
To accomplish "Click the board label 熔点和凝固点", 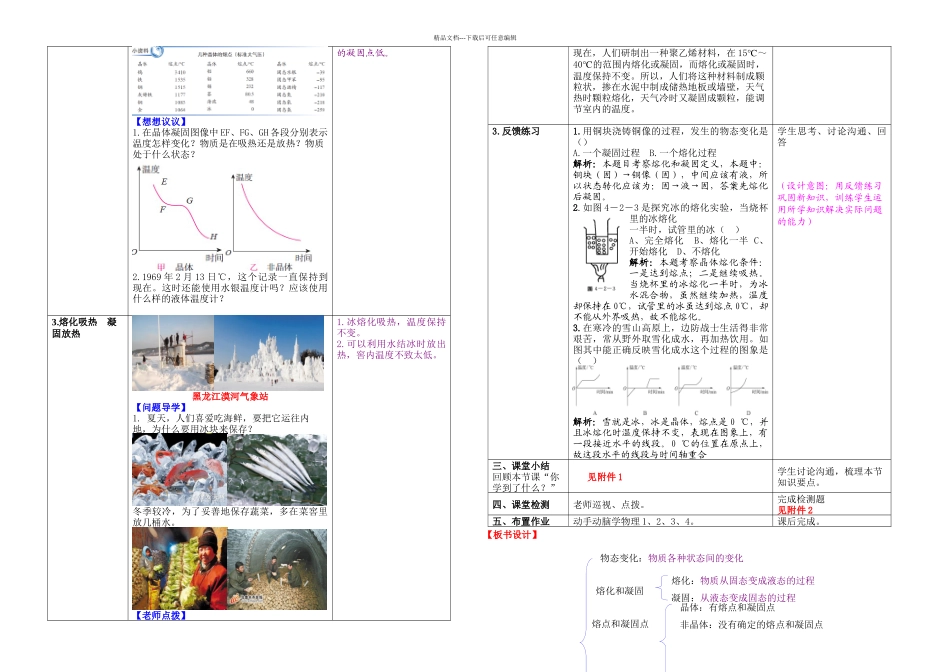I will coord(620,624).
